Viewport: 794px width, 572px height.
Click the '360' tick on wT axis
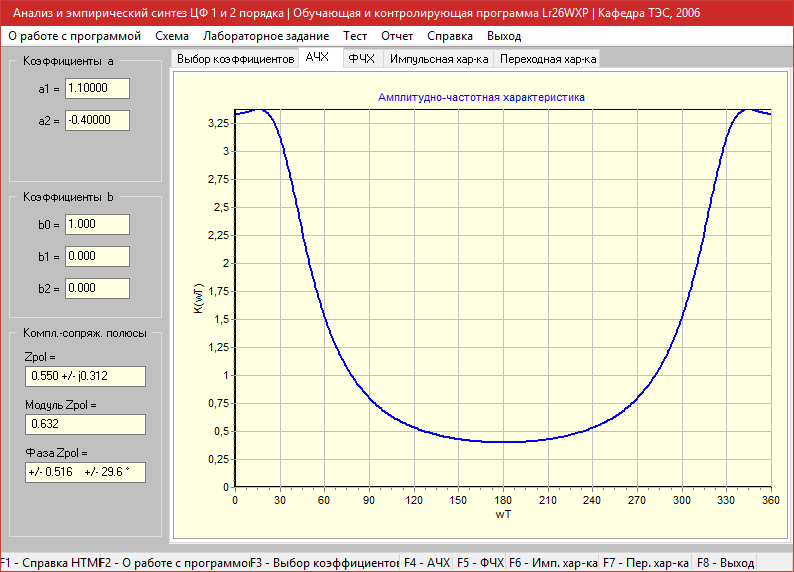tap(771, 500)
